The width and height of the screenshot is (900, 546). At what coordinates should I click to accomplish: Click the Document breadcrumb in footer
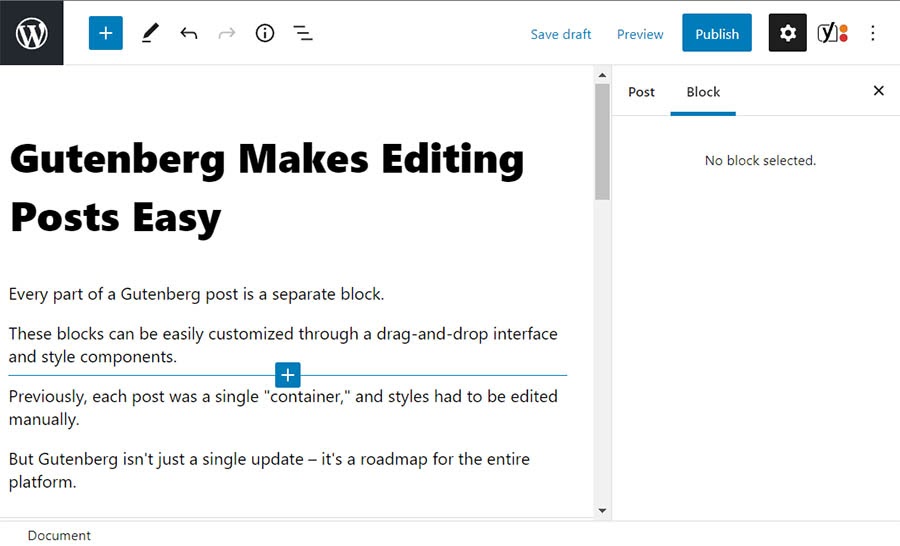pos(59,535)
